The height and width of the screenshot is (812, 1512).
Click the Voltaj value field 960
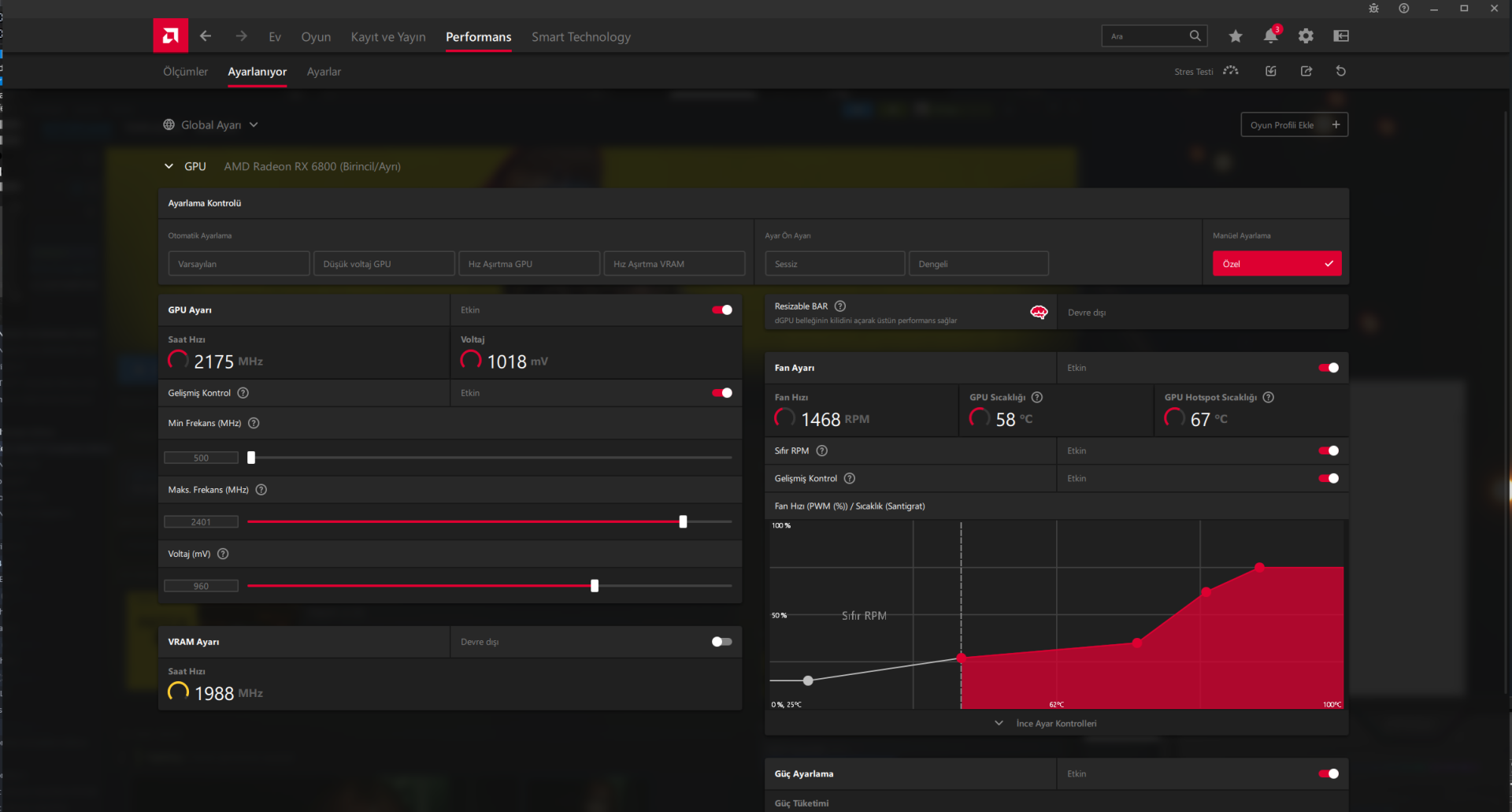tap(201, 586)
